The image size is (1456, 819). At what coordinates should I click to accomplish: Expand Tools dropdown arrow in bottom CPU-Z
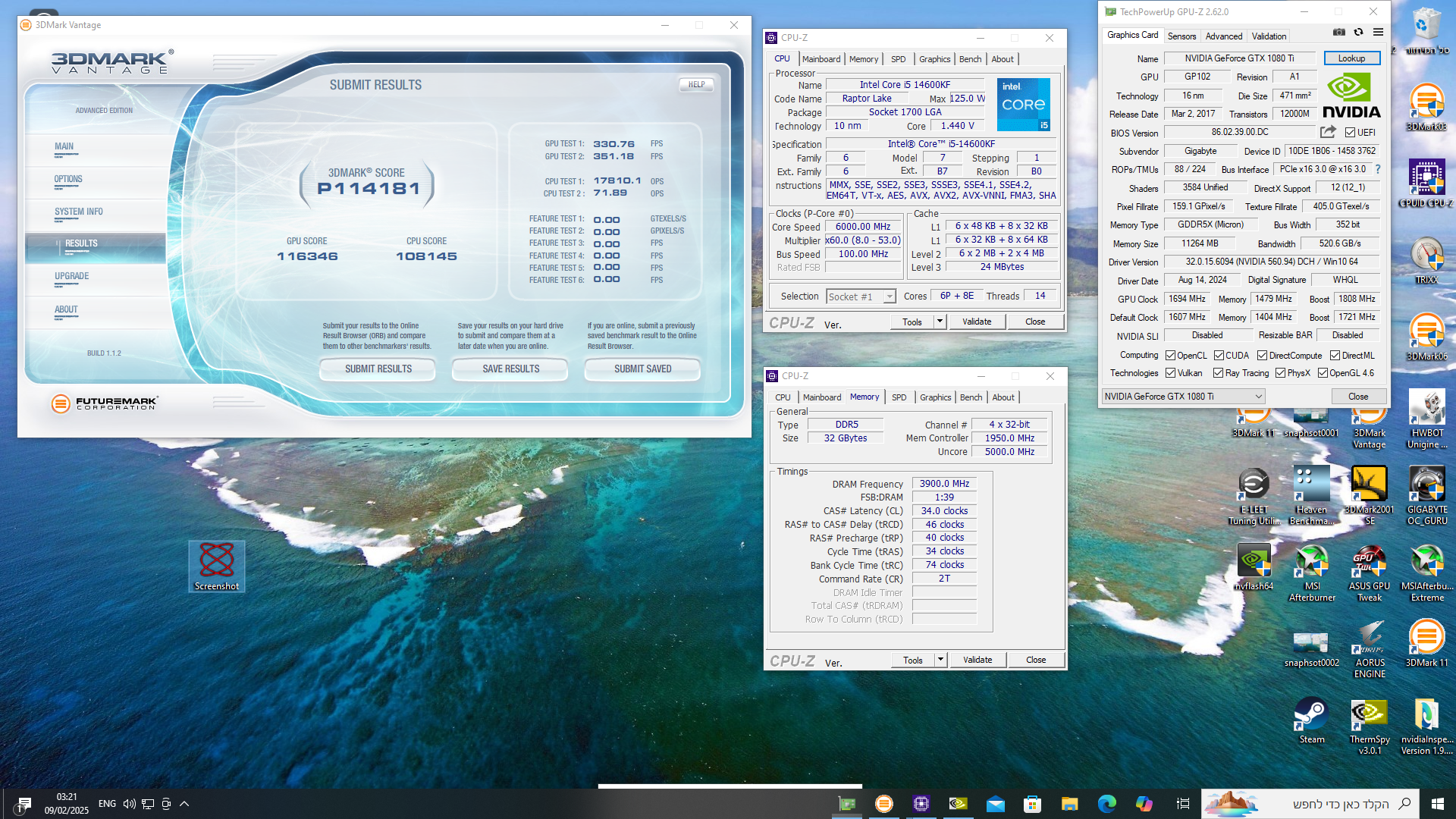[x=940, y=660]
